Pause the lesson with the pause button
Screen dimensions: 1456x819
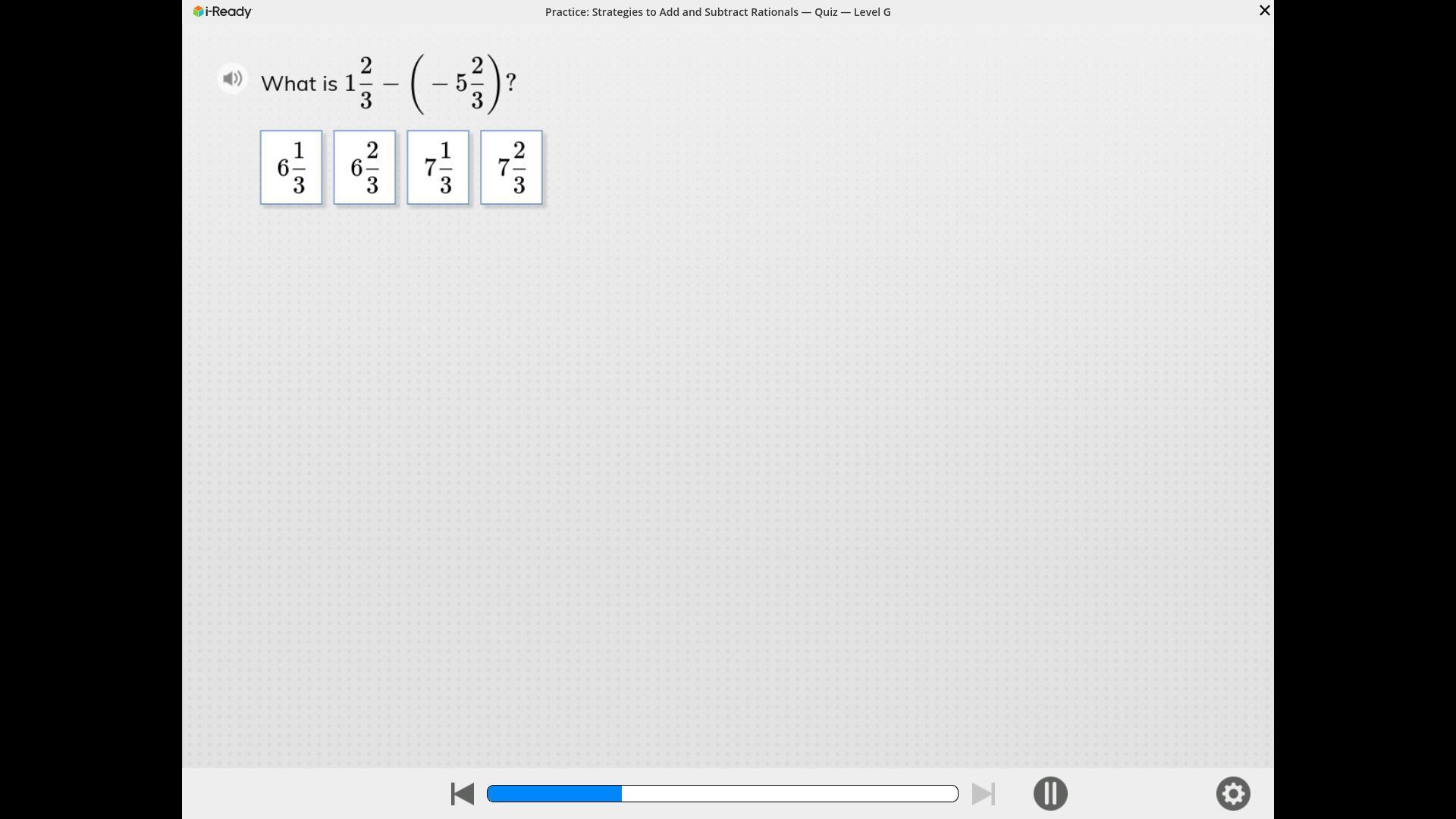pyautogui.click(x=1050, y=793)
